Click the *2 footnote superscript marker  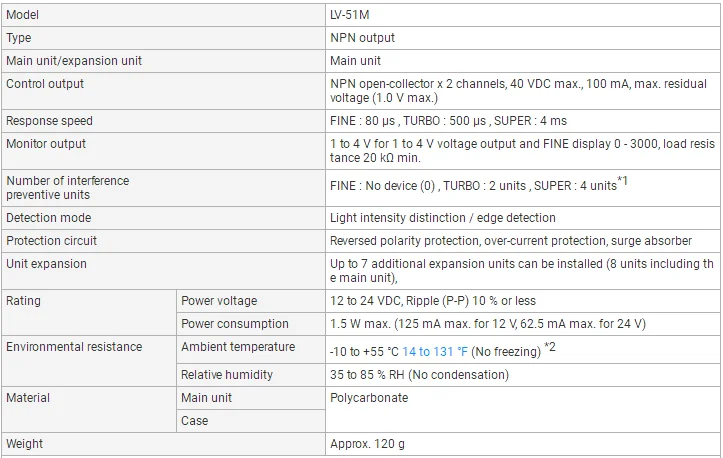click(x=550, y=346)
